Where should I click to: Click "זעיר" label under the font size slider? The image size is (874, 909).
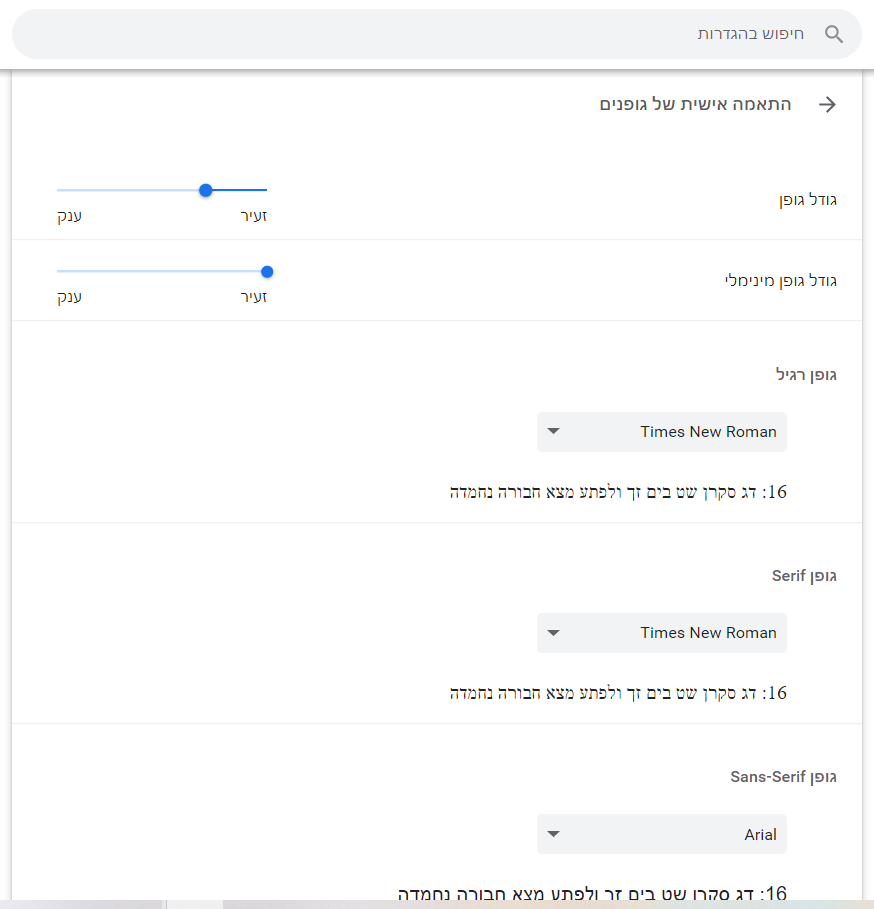click(x=254, y=216)
